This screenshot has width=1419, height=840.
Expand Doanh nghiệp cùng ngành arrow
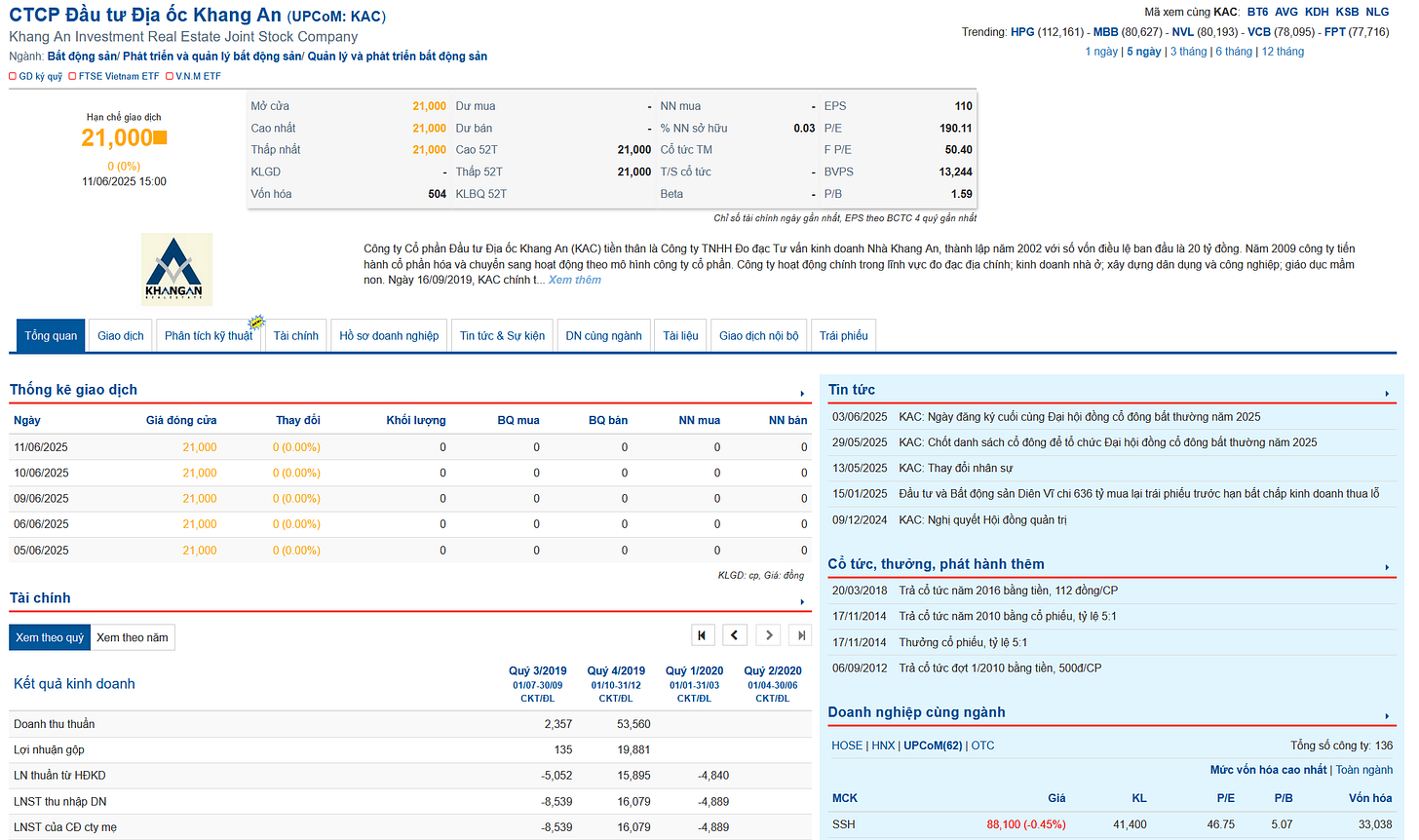(1387, 716)
